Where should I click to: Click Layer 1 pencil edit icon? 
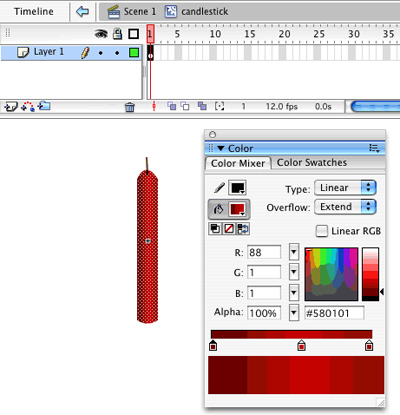pyautogui.click(x=85, y=53)
